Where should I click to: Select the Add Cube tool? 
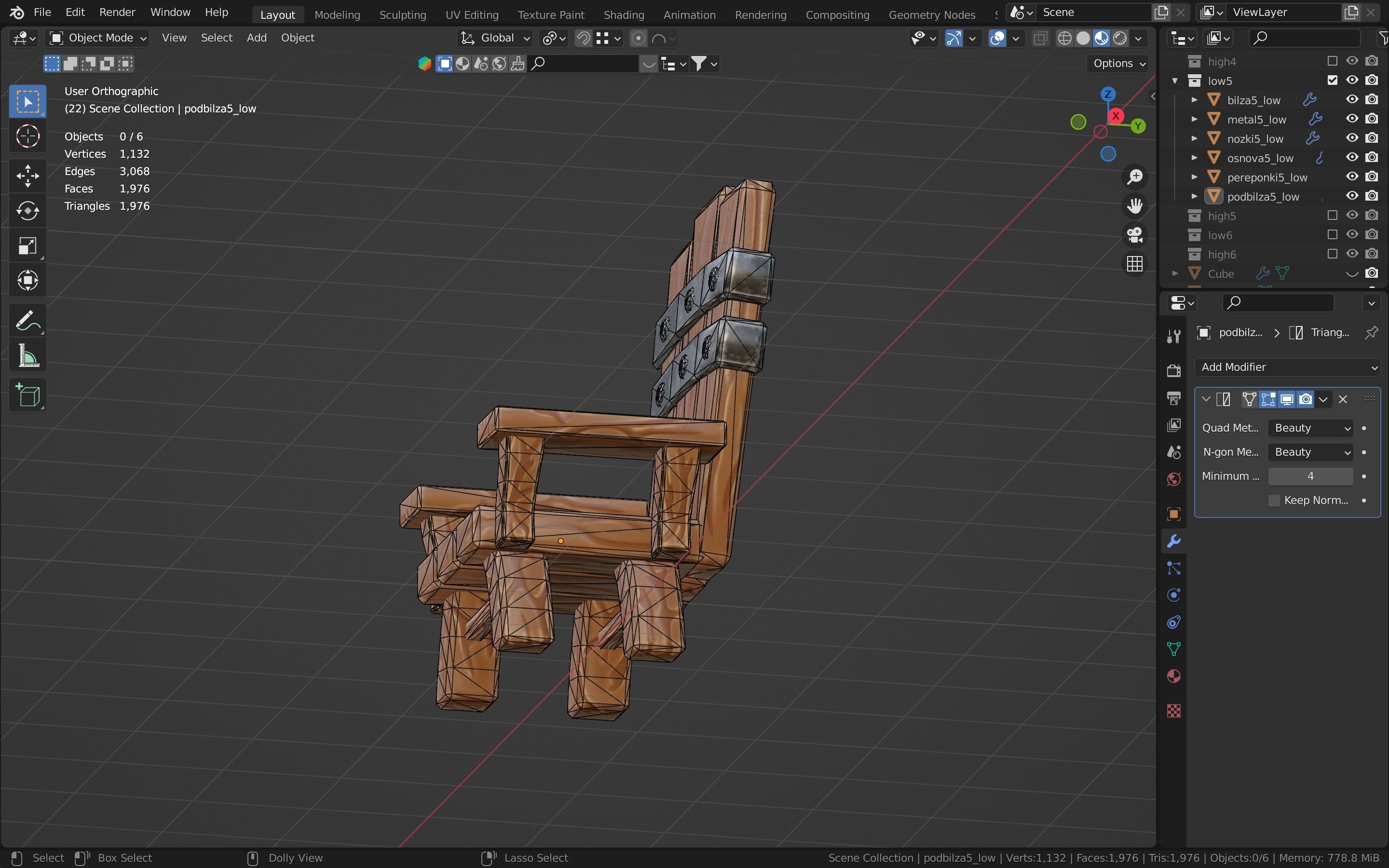point(27,395)
